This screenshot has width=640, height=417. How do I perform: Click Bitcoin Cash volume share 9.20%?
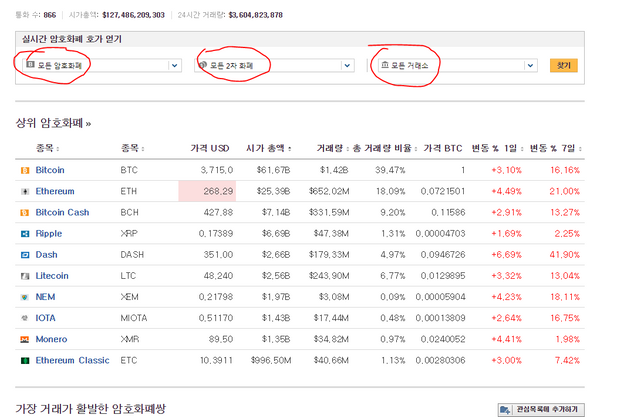[x=393, y=213]
